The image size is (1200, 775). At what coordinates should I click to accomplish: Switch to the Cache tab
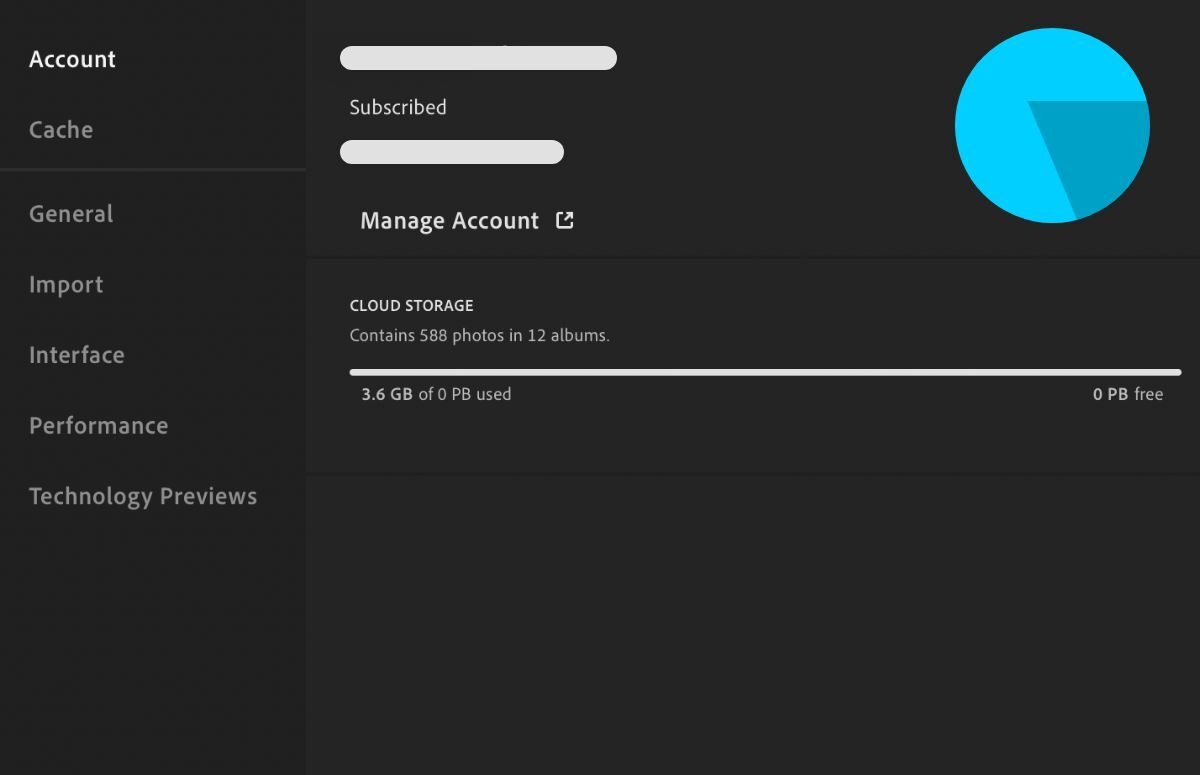tap(61, 130)
